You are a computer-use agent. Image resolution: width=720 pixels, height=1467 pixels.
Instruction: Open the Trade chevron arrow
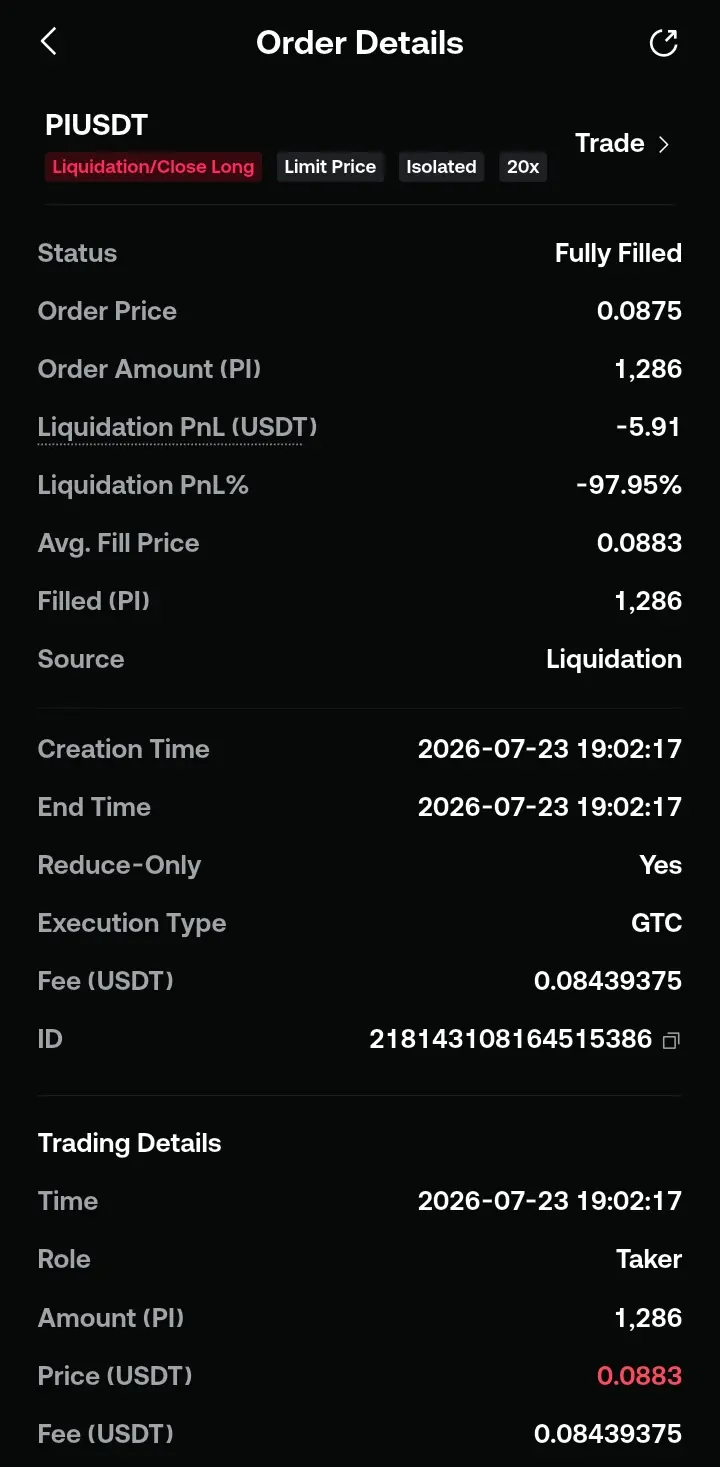663,144
